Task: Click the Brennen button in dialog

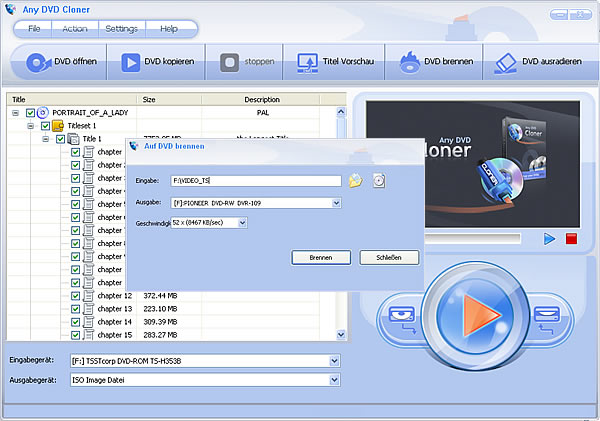Action: tap(321, 258)
